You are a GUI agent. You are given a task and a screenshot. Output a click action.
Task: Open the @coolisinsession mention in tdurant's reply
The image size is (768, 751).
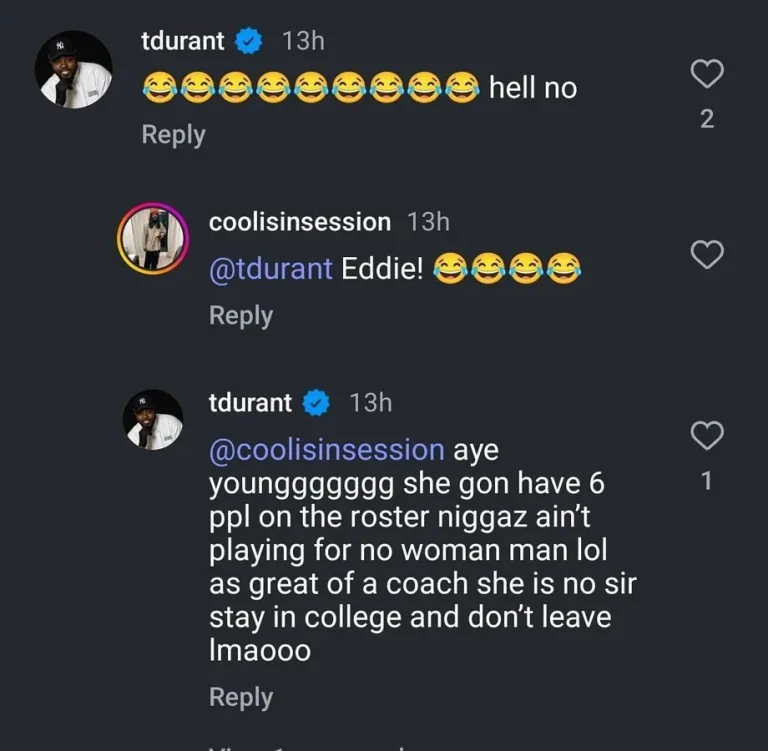tap(326, 450)
